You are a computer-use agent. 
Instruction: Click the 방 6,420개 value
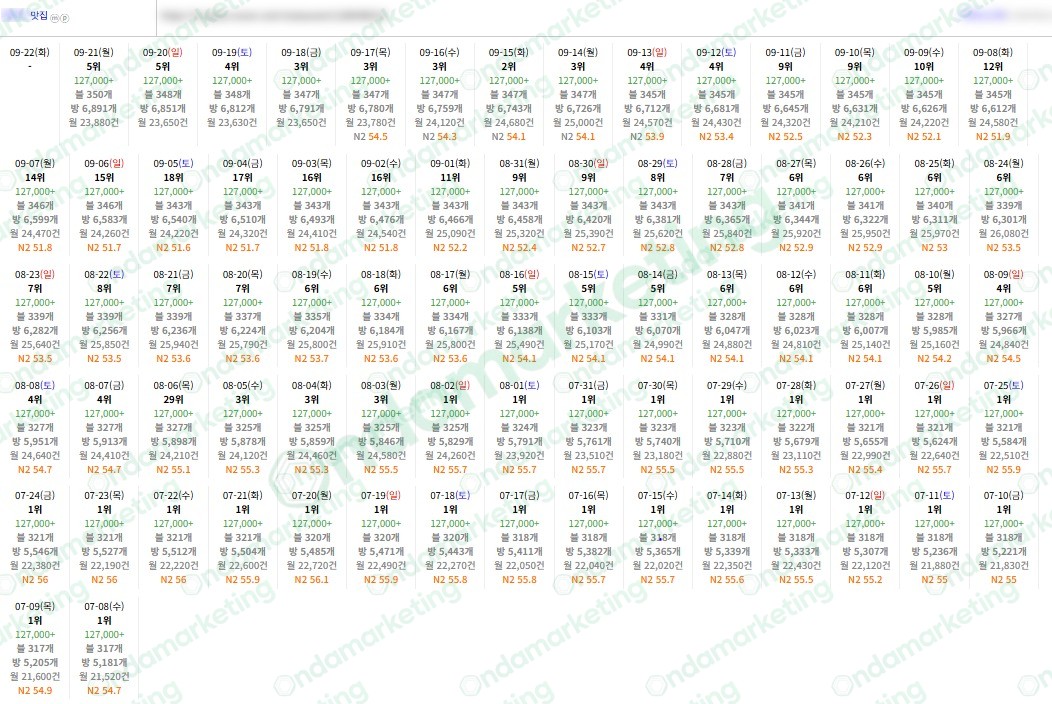coord(588,219)
